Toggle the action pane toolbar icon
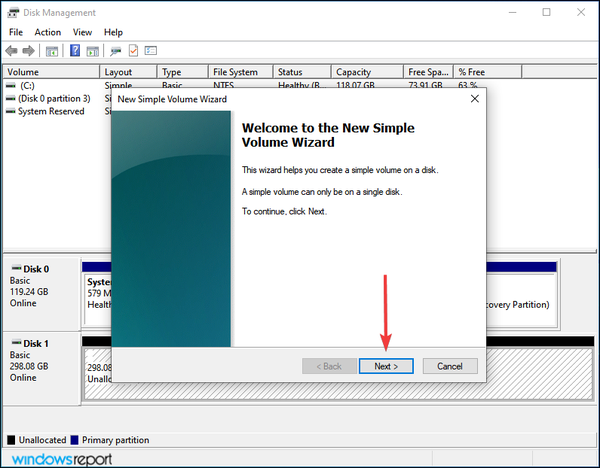Viewport: 600px width, 468px height. (93, 51)
